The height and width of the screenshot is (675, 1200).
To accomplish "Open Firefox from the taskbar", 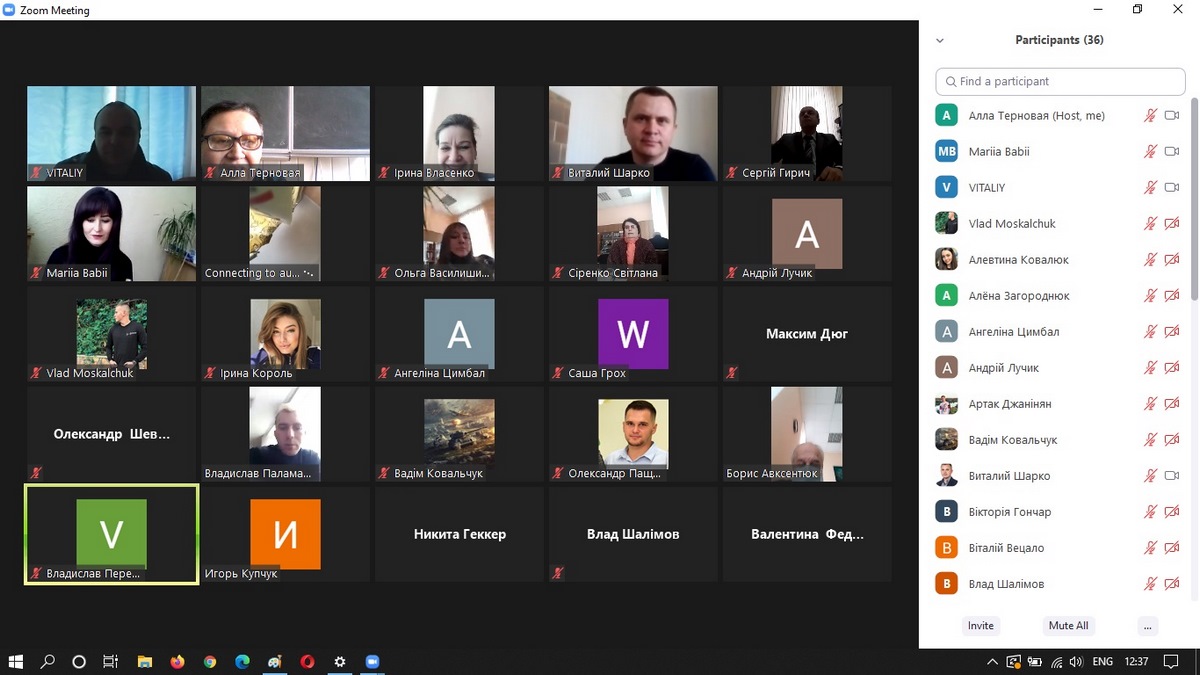I will (x=178, y=662).
